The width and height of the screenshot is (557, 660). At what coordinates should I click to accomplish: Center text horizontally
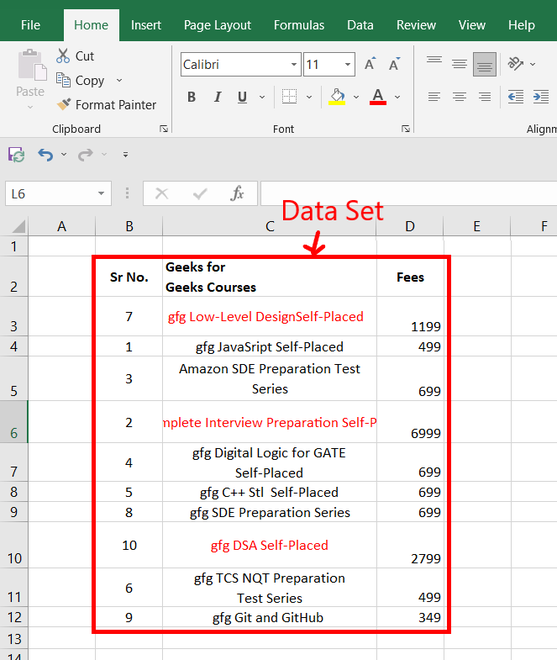(x=459, y=97)
